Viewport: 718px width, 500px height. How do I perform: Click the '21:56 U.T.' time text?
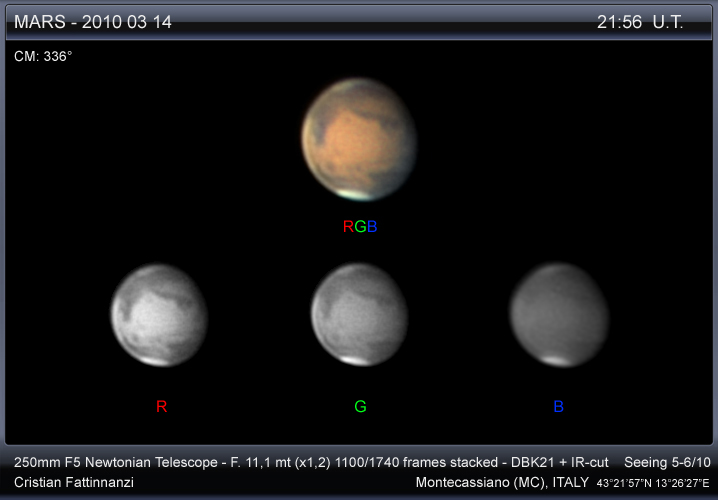pos(640,22)
